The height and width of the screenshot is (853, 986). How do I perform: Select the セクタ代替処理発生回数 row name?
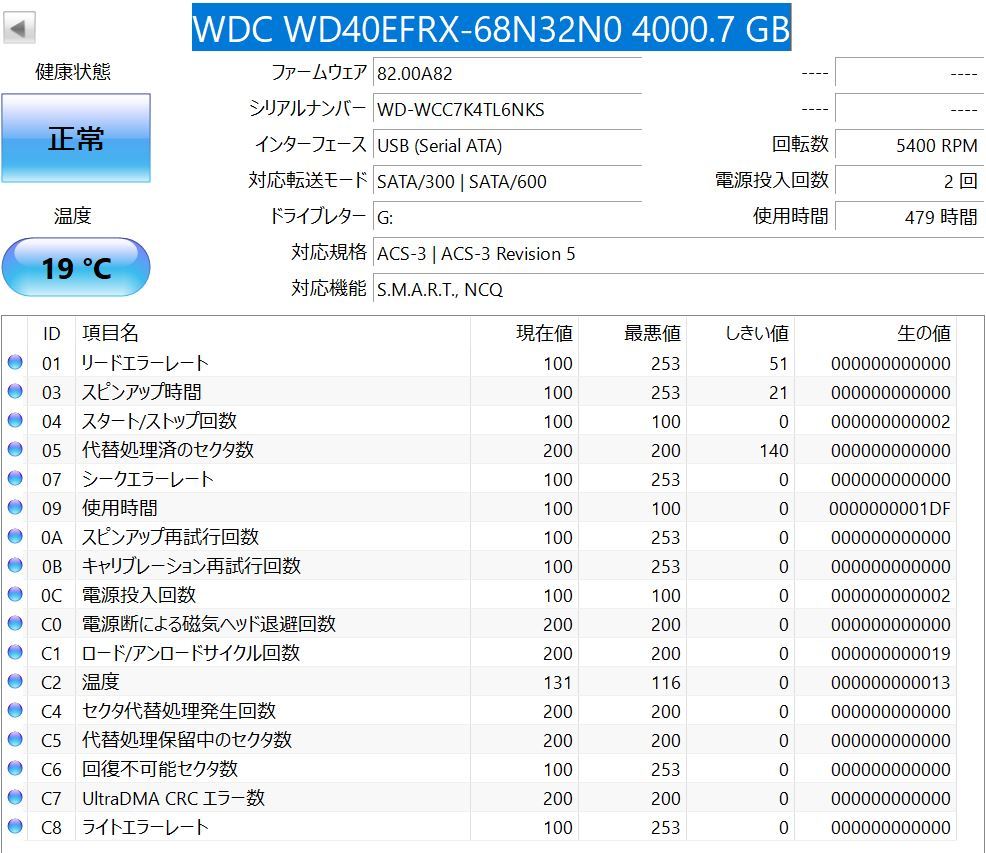point(179,711)
